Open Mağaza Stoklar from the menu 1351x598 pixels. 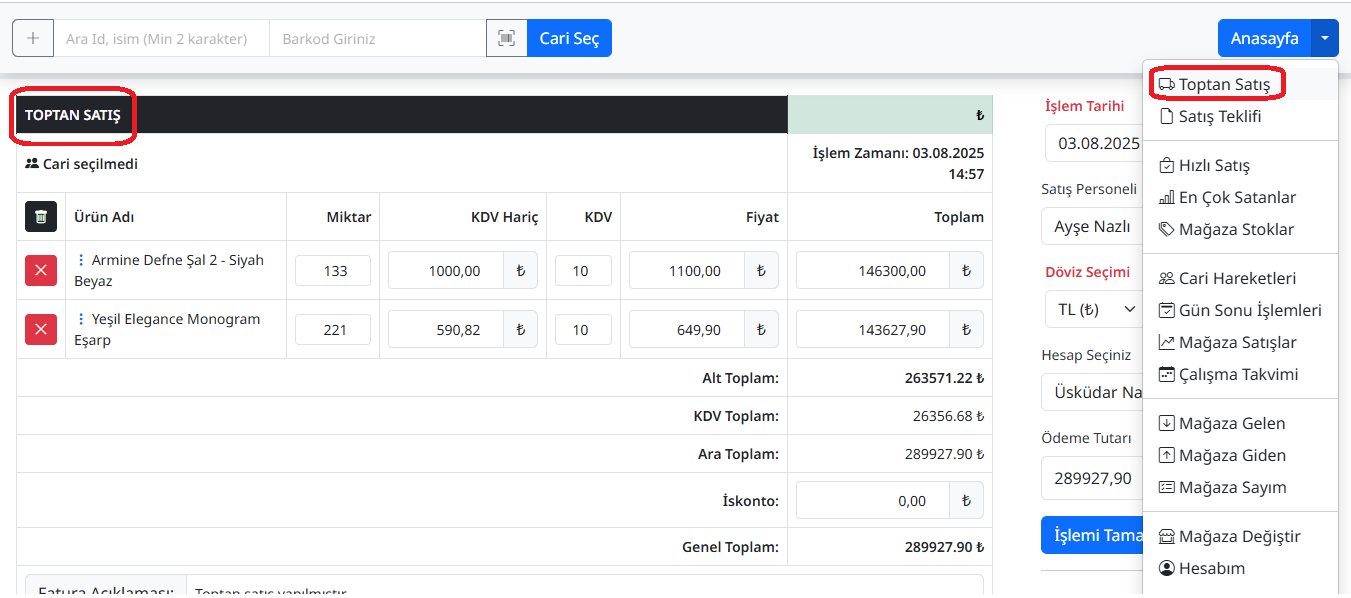(x=1236, y=229)
